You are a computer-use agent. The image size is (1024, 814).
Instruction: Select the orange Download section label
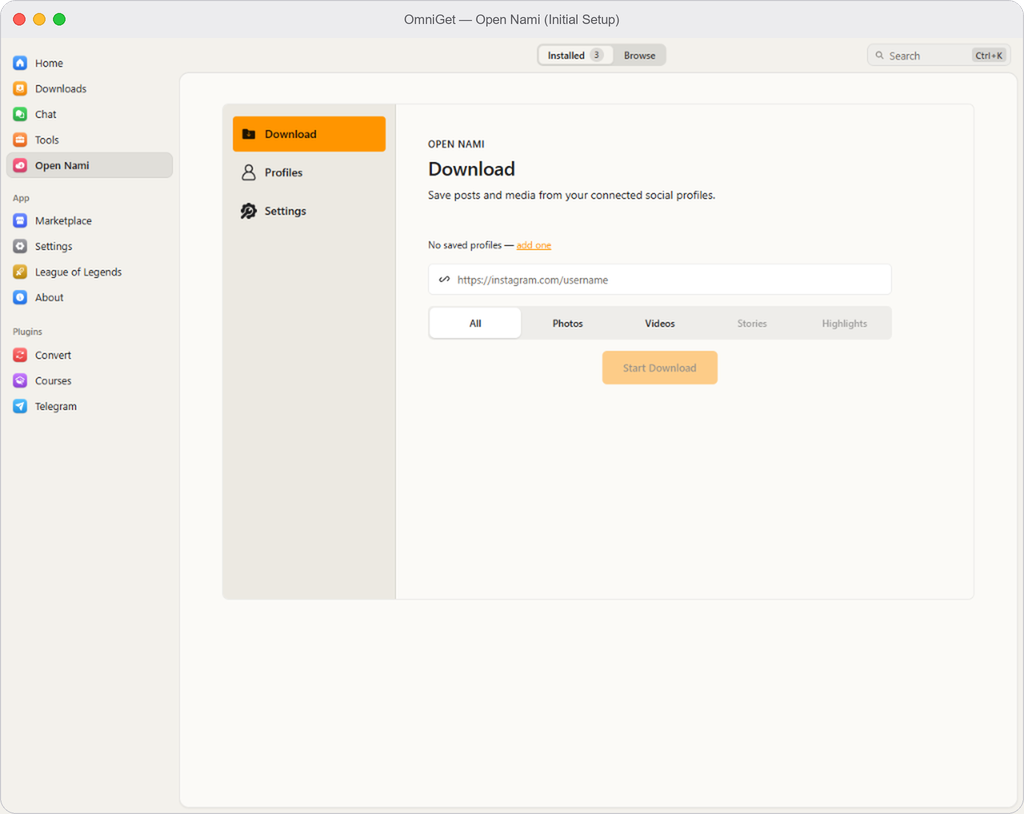coord(291,134)
